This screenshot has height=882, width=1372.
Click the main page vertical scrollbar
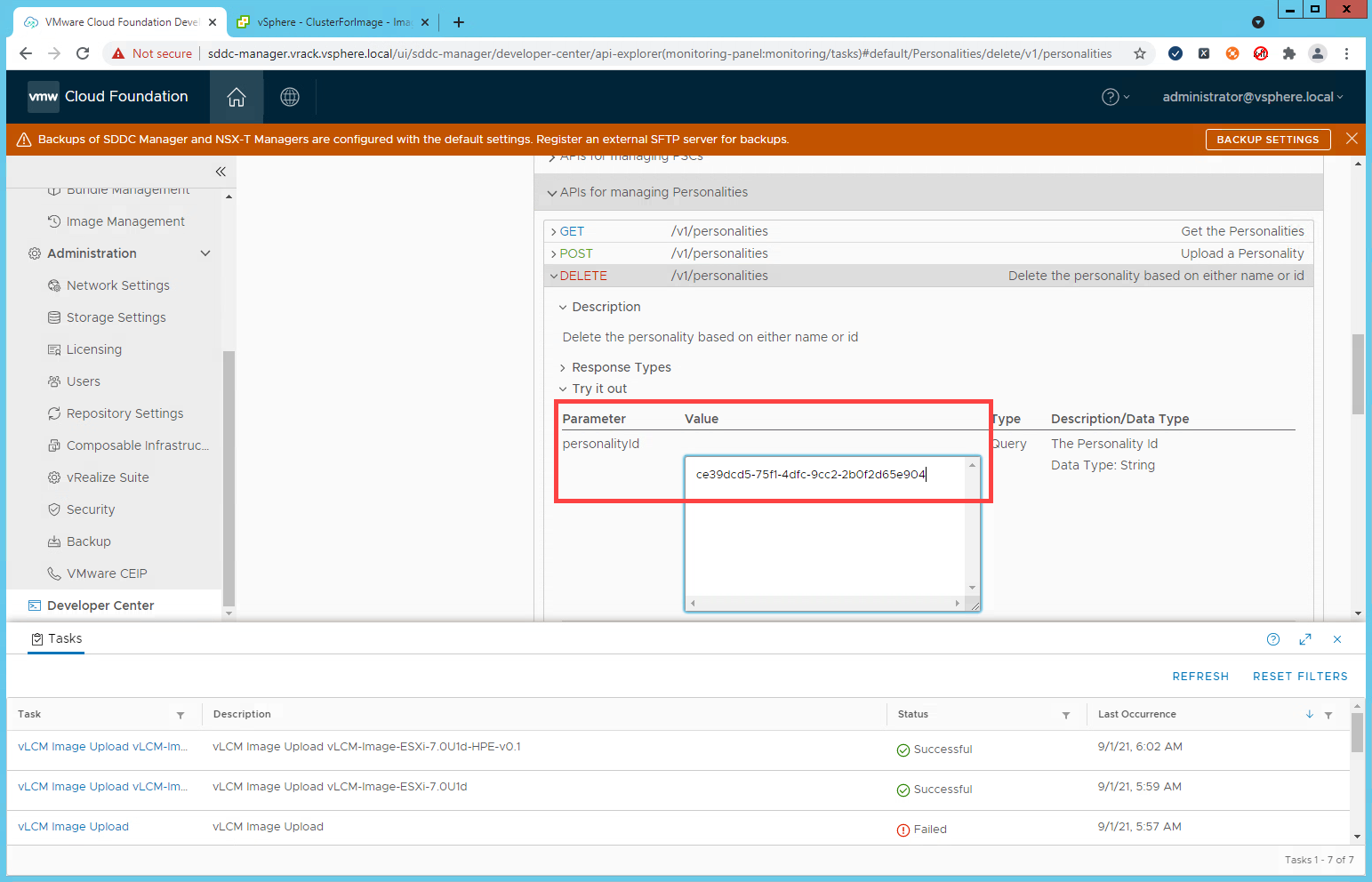pos(1358,373)
